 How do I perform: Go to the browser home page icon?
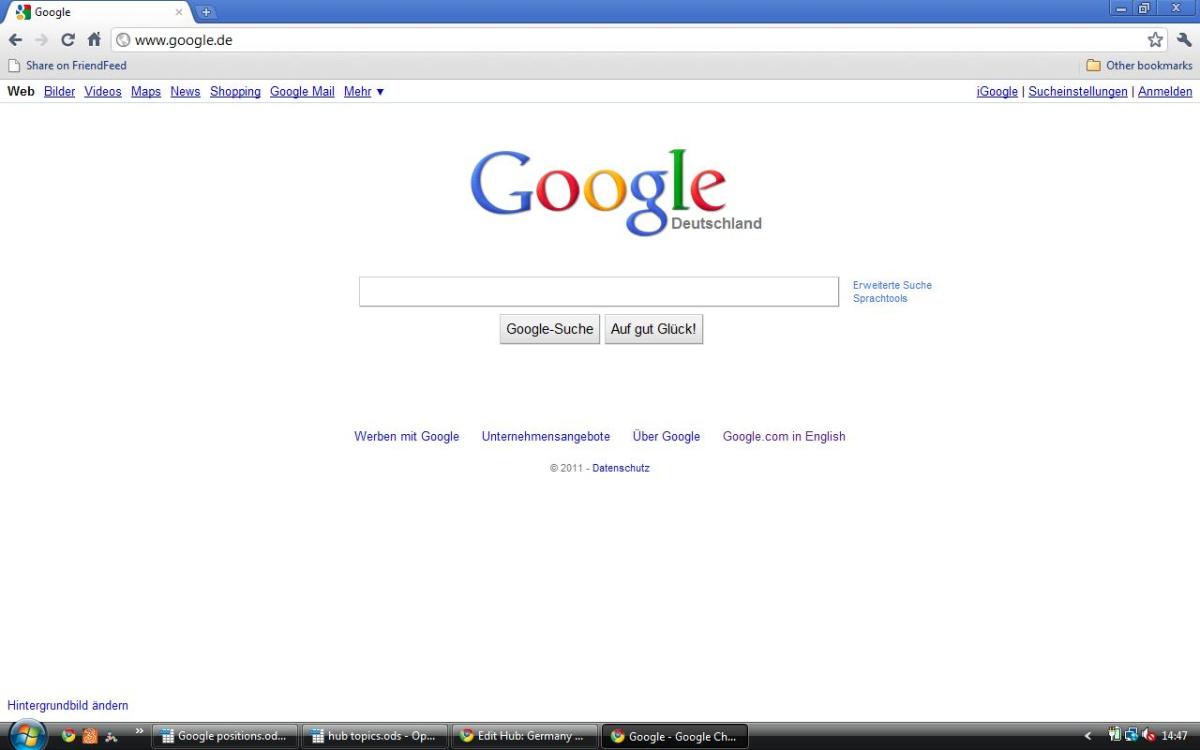(x=94, y=40)
